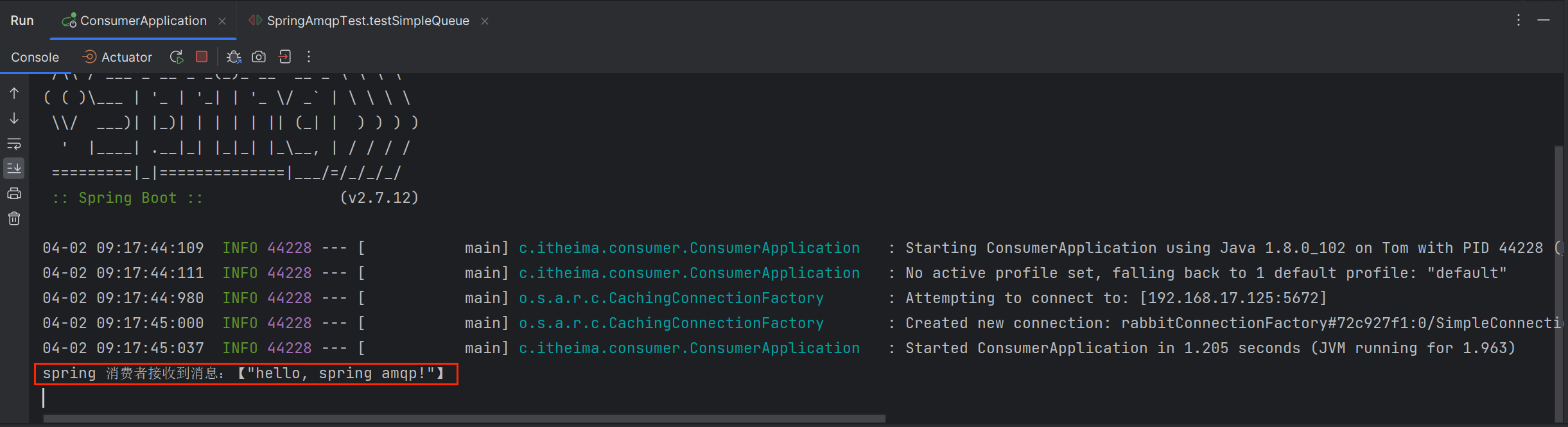Print the console output
The width and height of the screenshot is (1568, 427).
(14, 193)
